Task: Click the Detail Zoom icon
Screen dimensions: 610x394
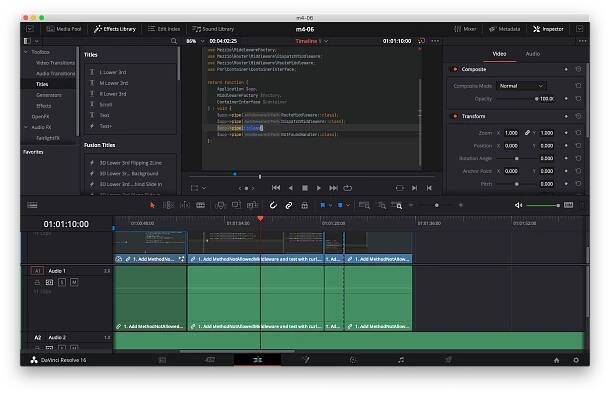Action: click(x=382, y=205)
